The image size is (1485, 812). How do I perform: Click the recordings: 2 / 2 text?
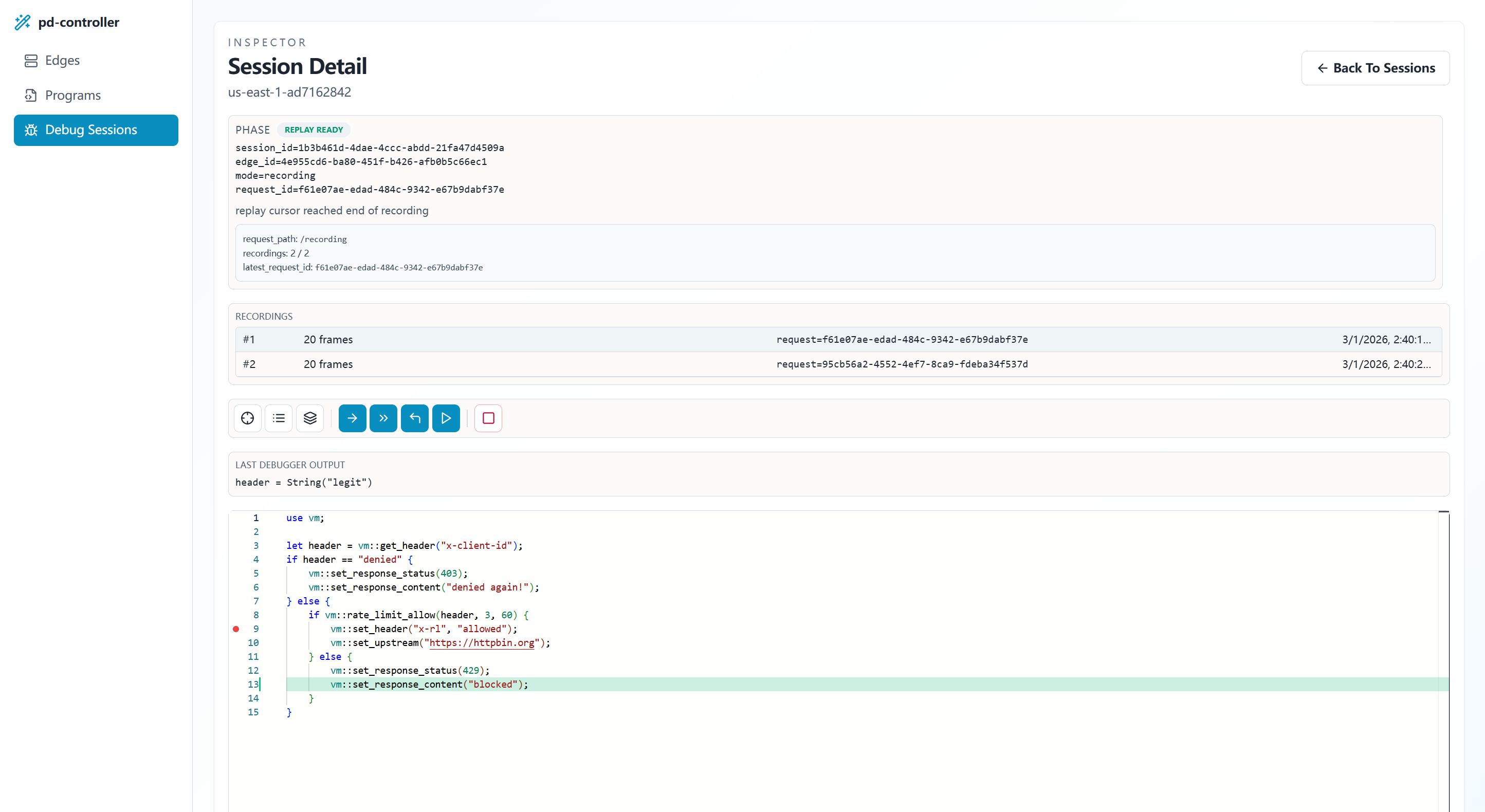click(x=276, y=253)
